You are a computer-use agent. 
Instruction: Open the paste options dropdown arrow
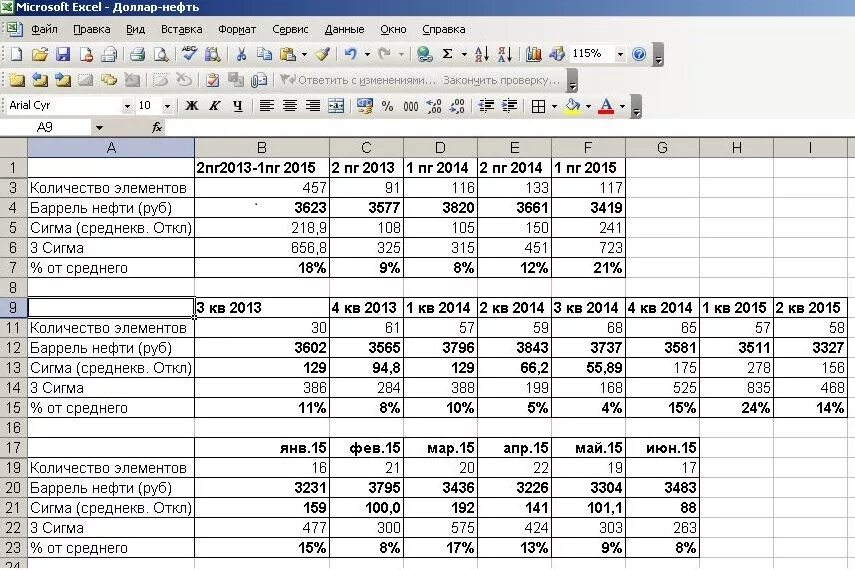(x=304, y=54)
